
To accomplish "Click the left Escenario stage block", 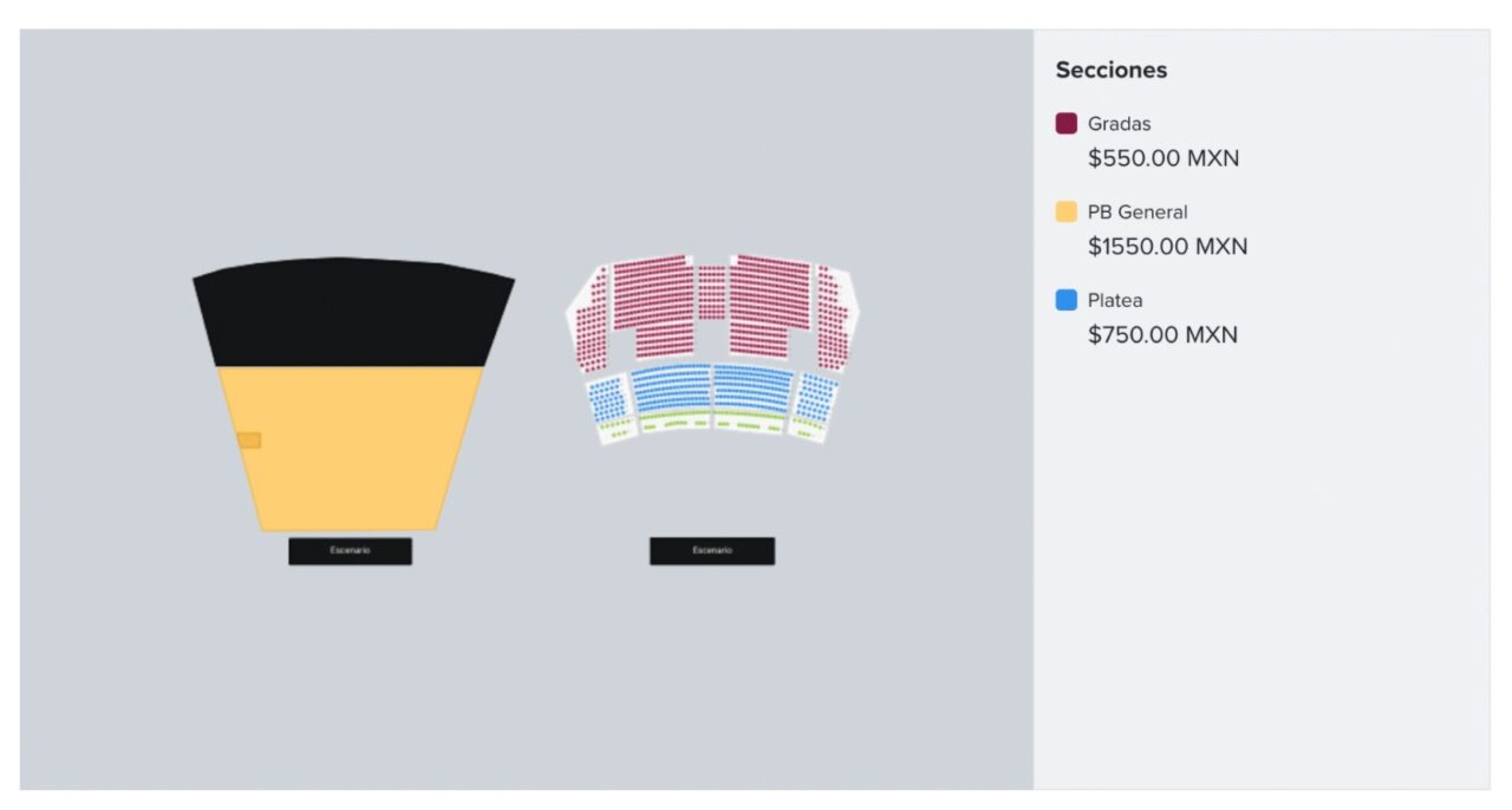I will coord(350,551).
